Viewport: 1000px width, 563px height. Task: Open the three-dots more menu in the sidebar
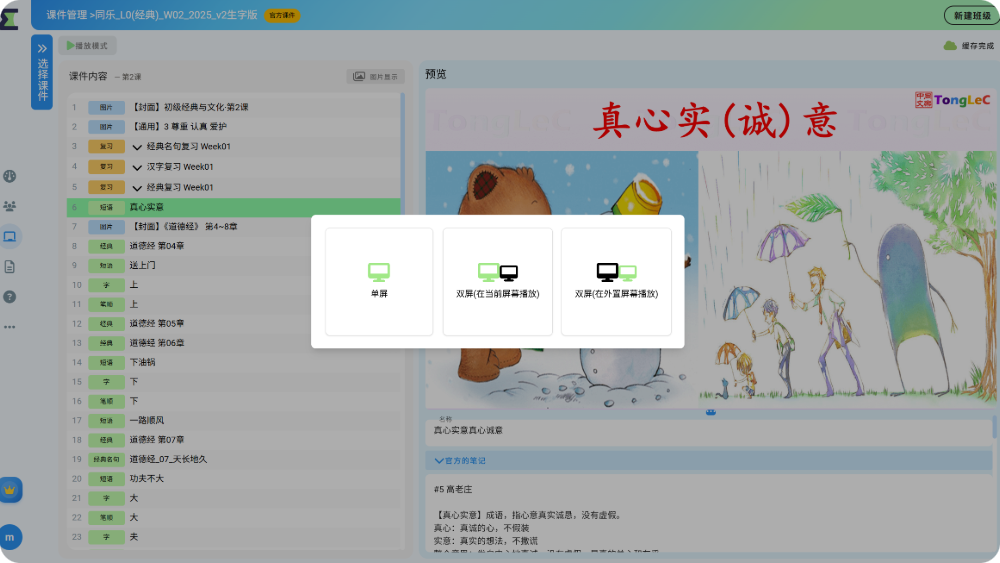[x=10, y=327]
